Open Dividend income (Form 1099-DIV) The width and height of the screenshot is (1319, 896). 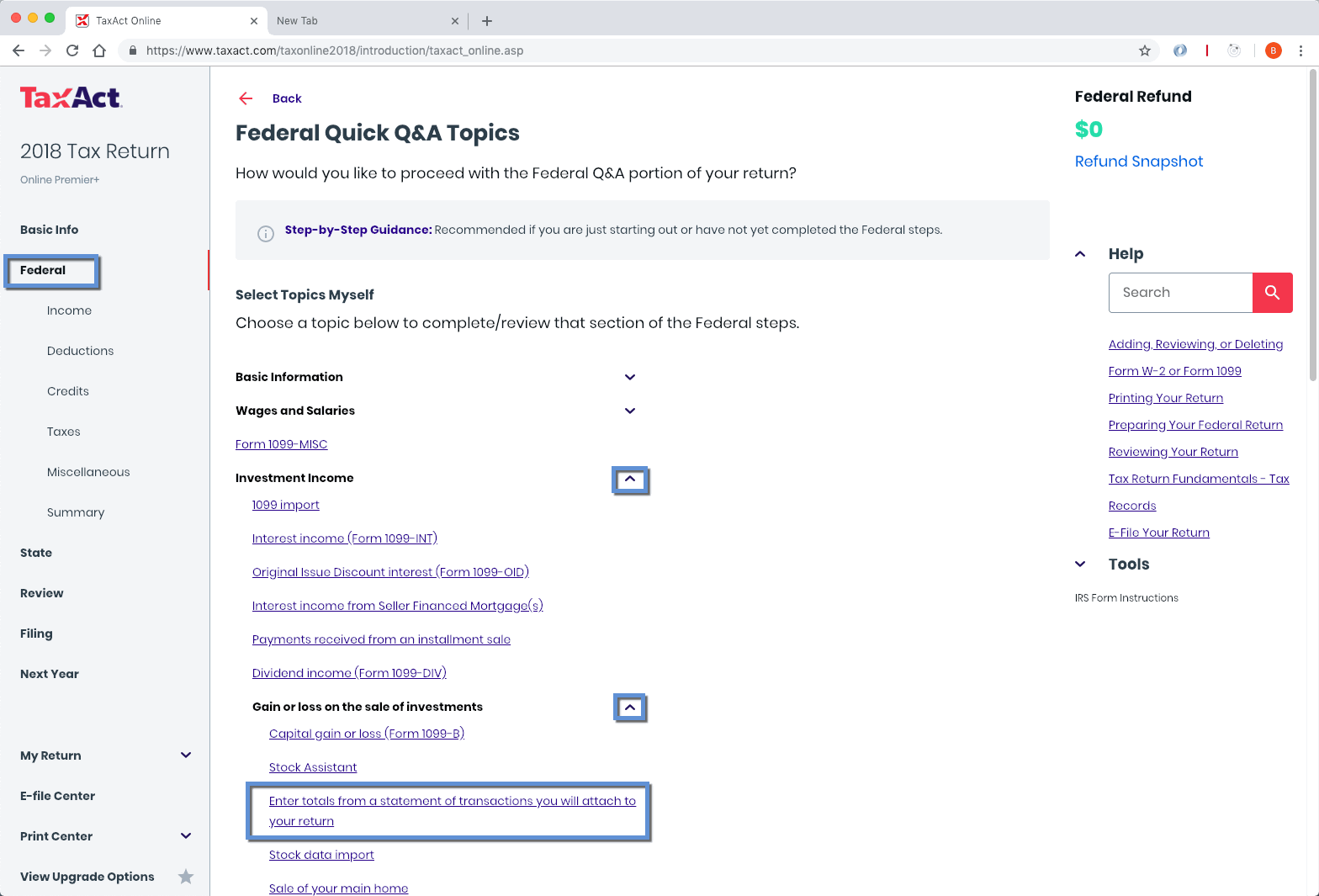[349, 673]
